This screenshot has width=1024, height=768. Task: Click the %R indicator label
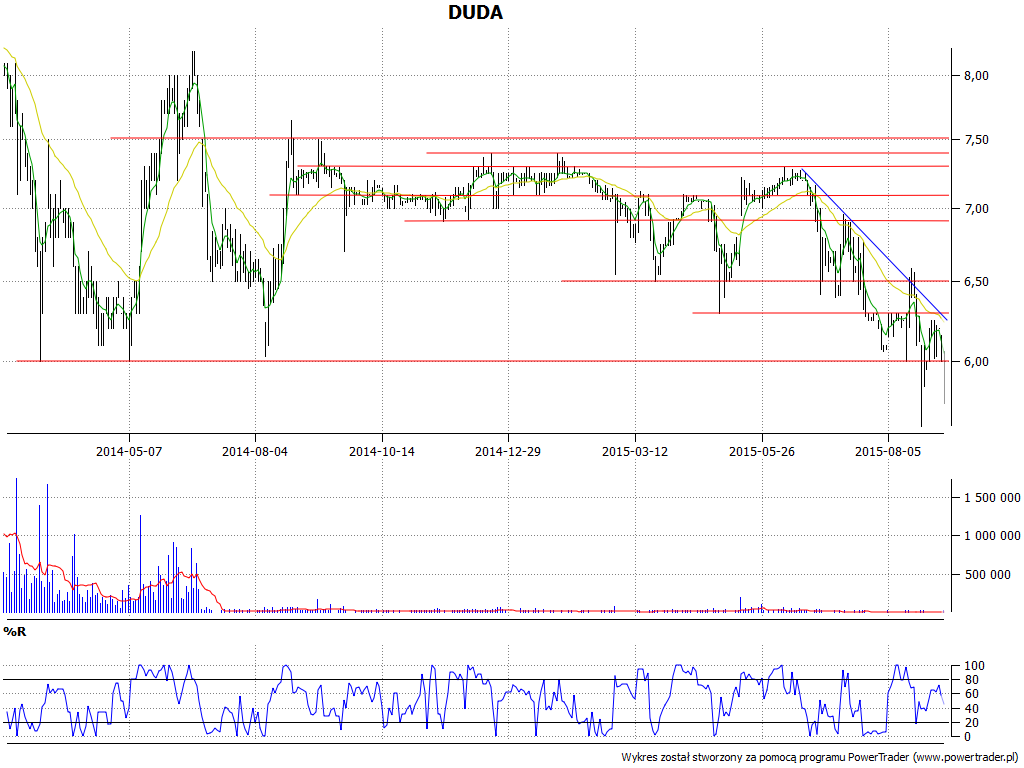(x=14, y=632)
